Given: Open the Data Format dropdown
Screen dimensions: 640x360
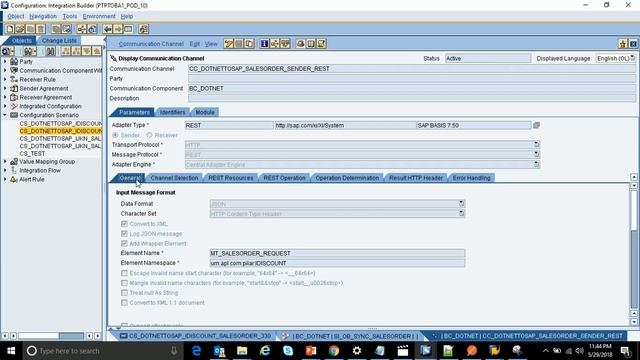Looking at the screenshot, I should point(461,203).
